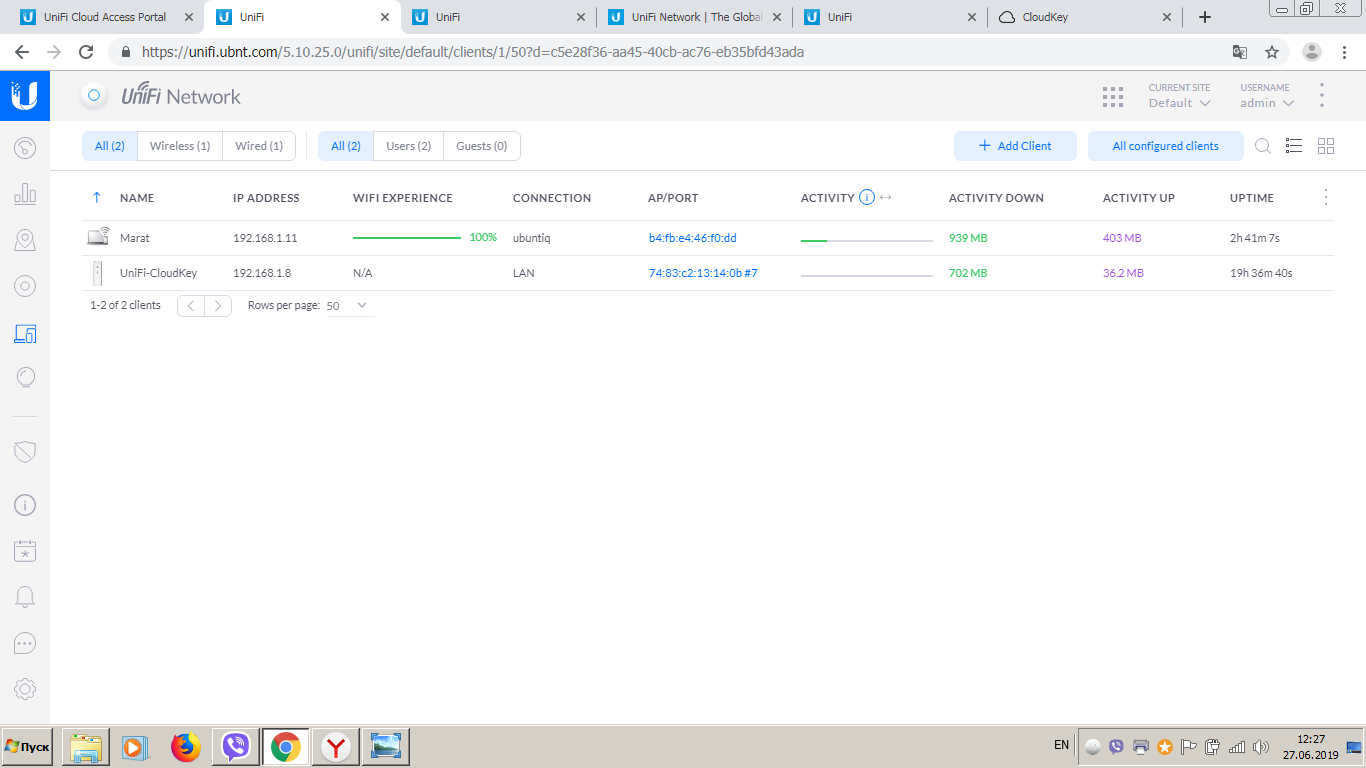
Task: Open table column options three-dot icon
Action: point(1326,197)
